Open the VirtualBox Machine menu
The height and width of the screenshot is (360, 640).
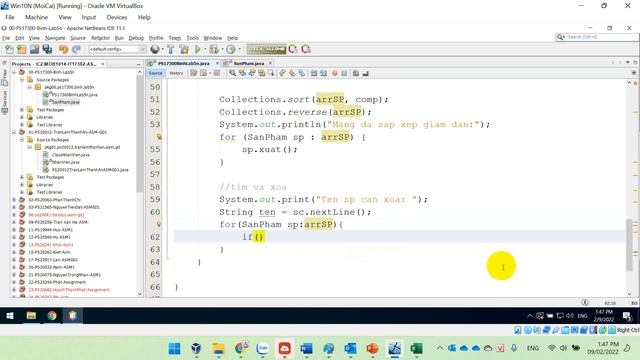click(x=36, y=17)
